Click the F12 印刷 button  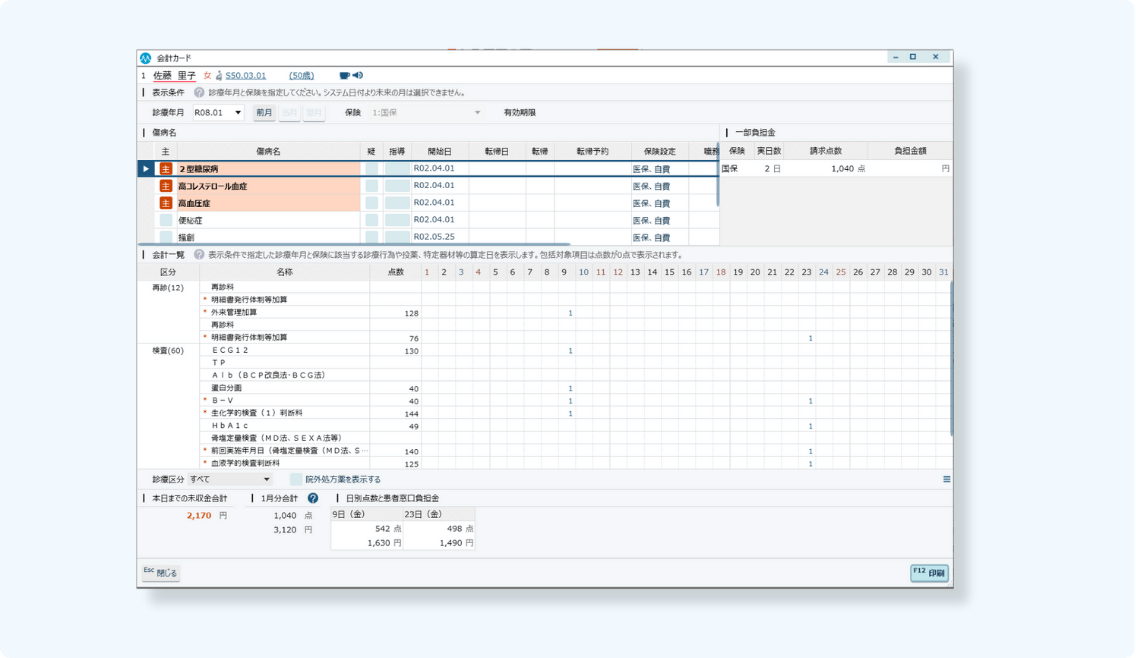(x=929, y=573)
